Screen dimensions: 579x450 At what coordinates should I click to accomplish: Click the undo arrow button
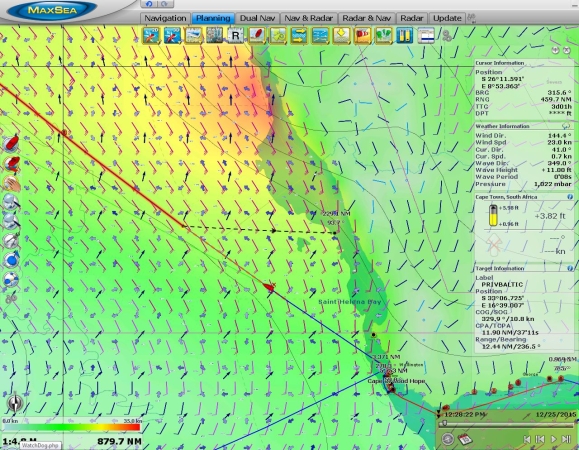click(149, 4)
